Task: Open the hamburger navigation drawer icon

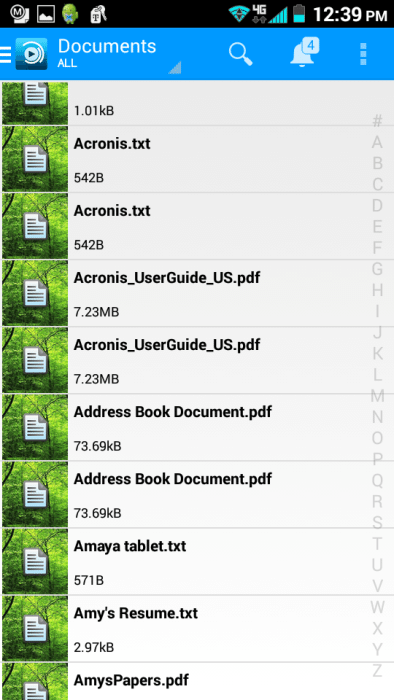Action: click(5, 54)
